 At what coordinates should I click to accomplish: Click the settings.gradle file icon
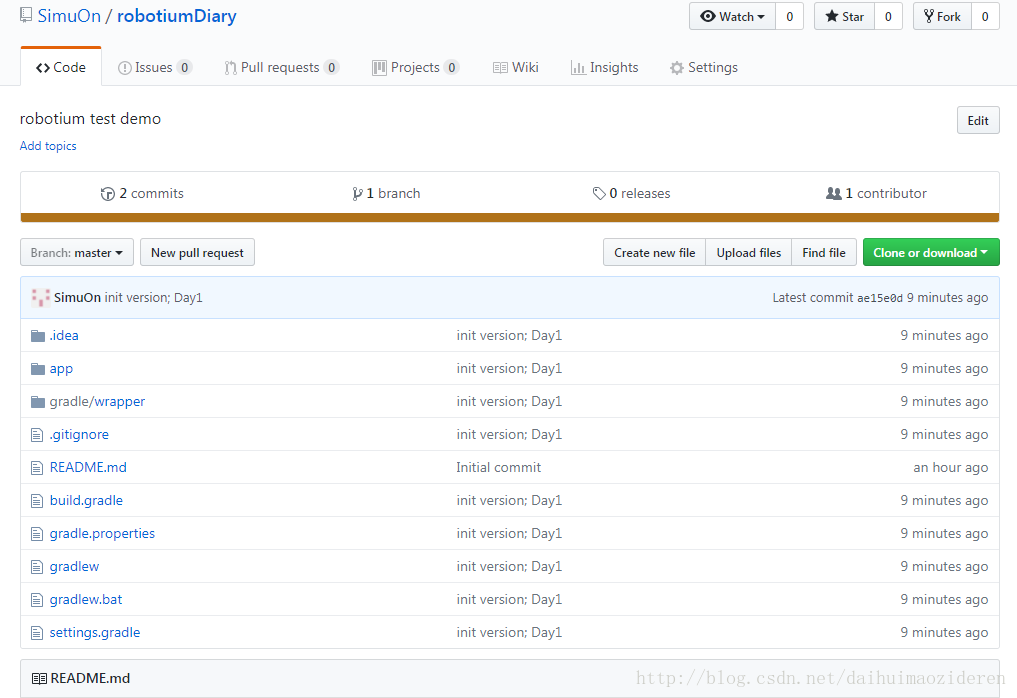[x=37, y=633]
